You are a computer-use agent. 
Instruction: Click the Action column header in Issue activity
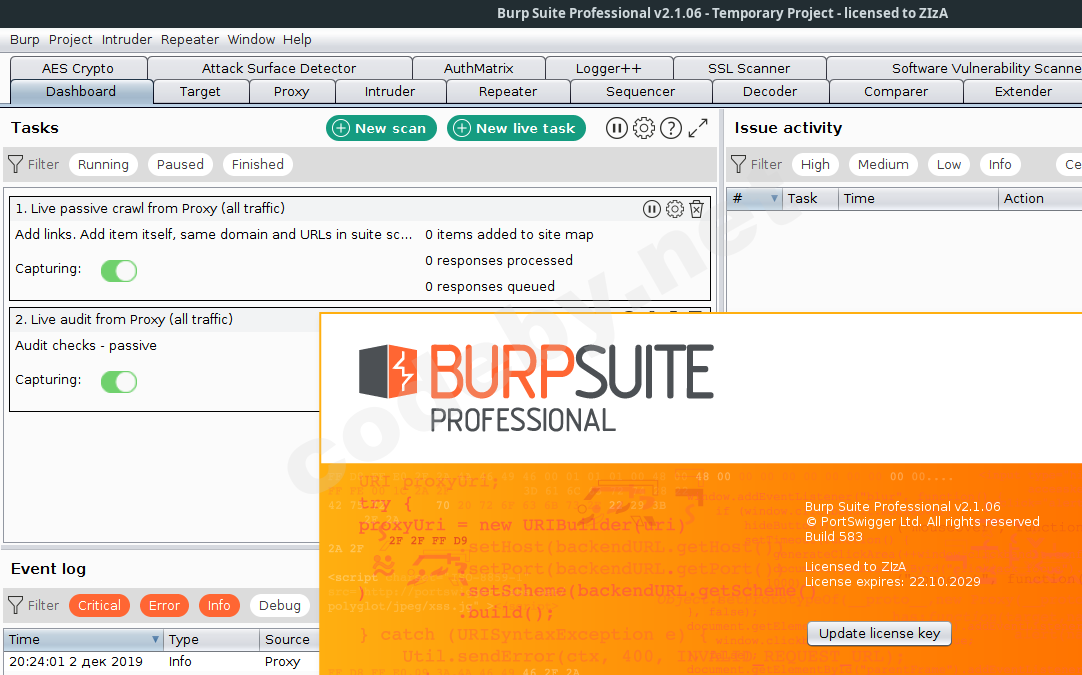click(x=1040, y=199)
